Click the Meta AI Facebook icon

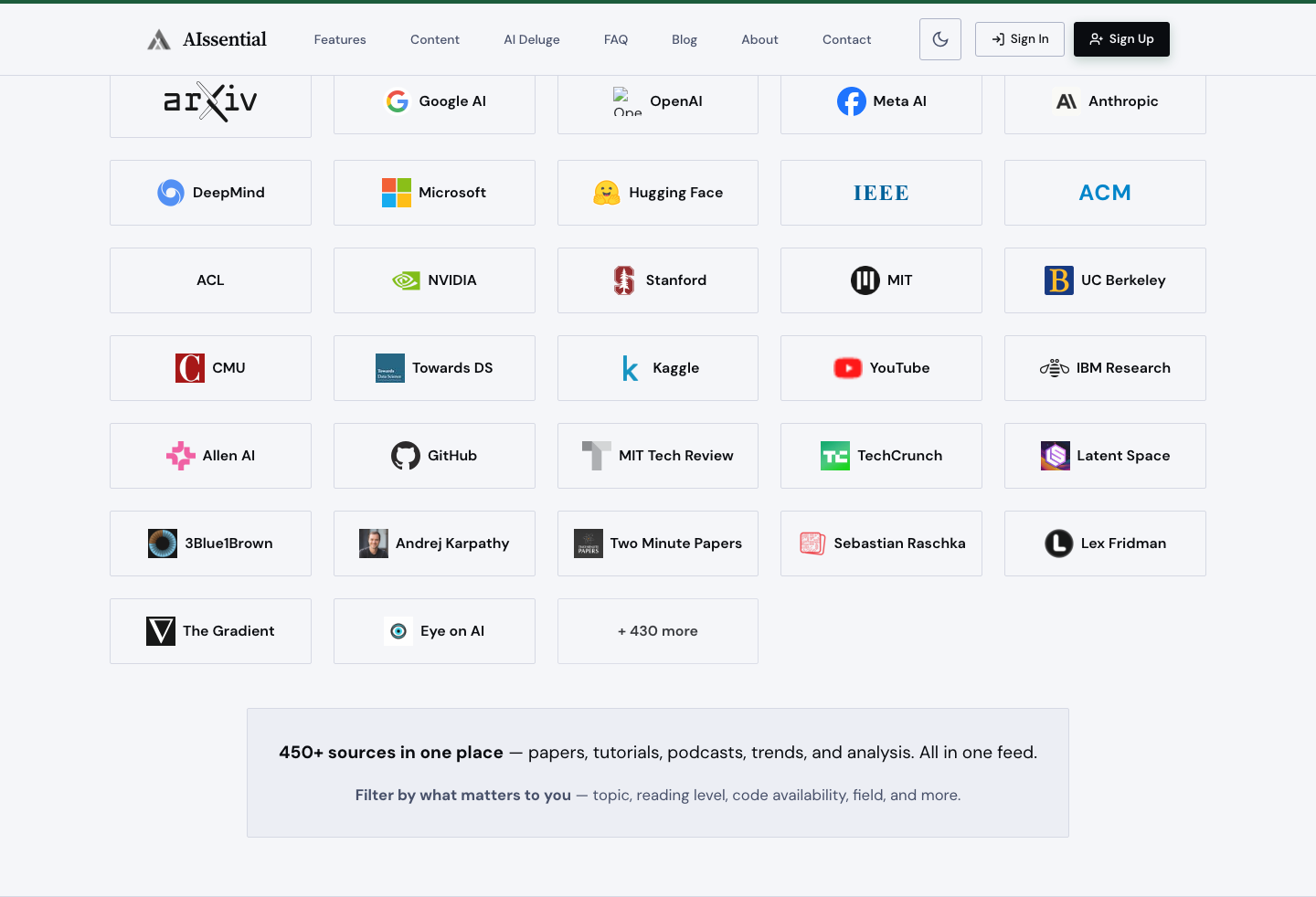[852, 101]
